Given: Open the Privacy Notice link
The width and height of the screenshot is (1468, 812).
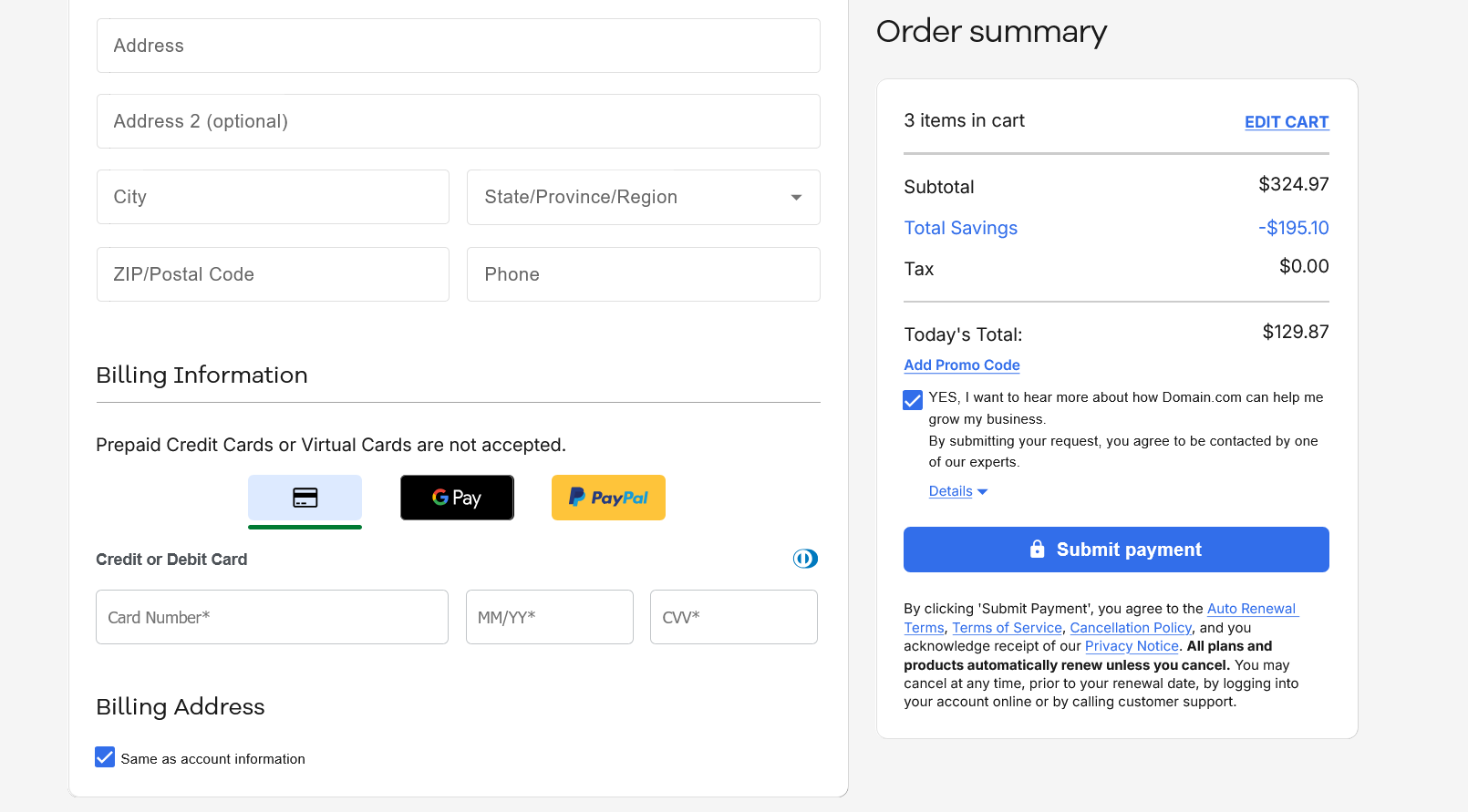Looking at the screenshot, I should [x=1132, y=646].
